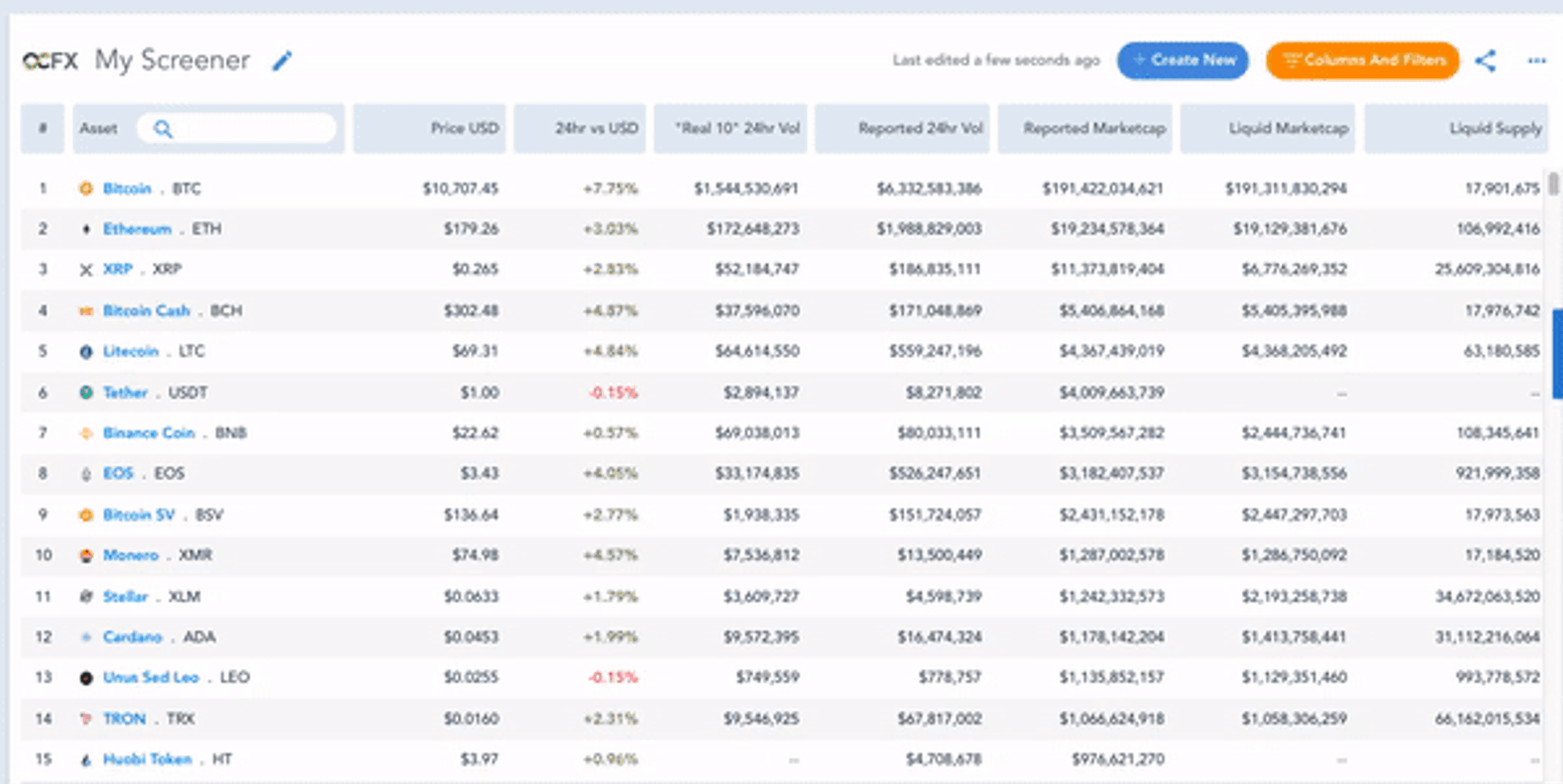Click the search magnifier icon in Asset field

pyautogui.click(x=163, y=129)
